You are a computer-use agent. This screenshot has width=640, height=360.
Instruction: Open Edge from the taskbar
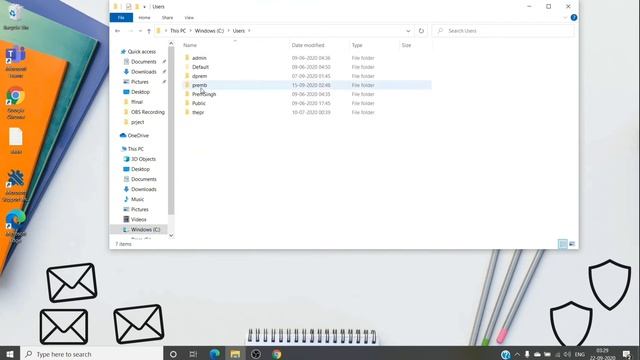(x=214, y=354)
